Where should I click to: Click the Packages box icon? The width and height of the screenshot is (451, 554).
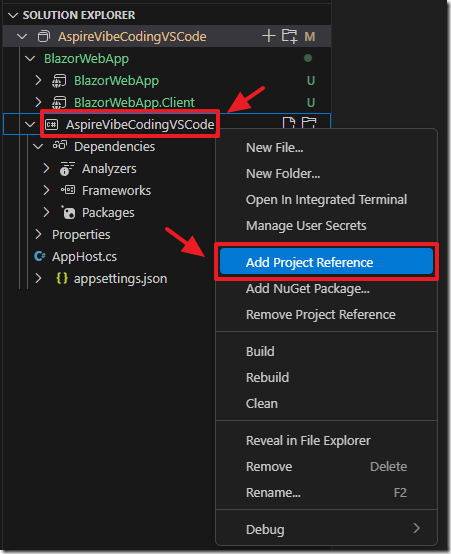coord(68,212)
